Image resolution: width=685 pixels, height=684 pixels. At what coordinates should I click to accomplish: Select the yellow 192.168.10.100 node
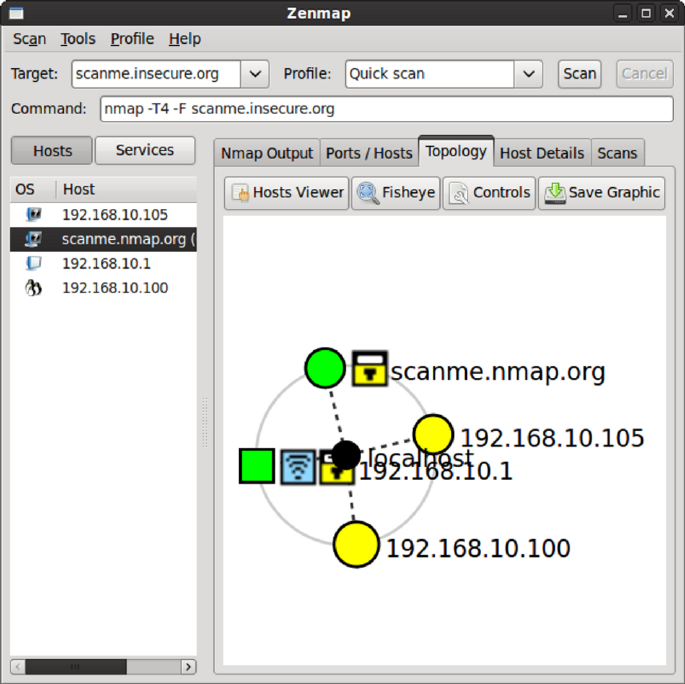click(x=356, y=544)
